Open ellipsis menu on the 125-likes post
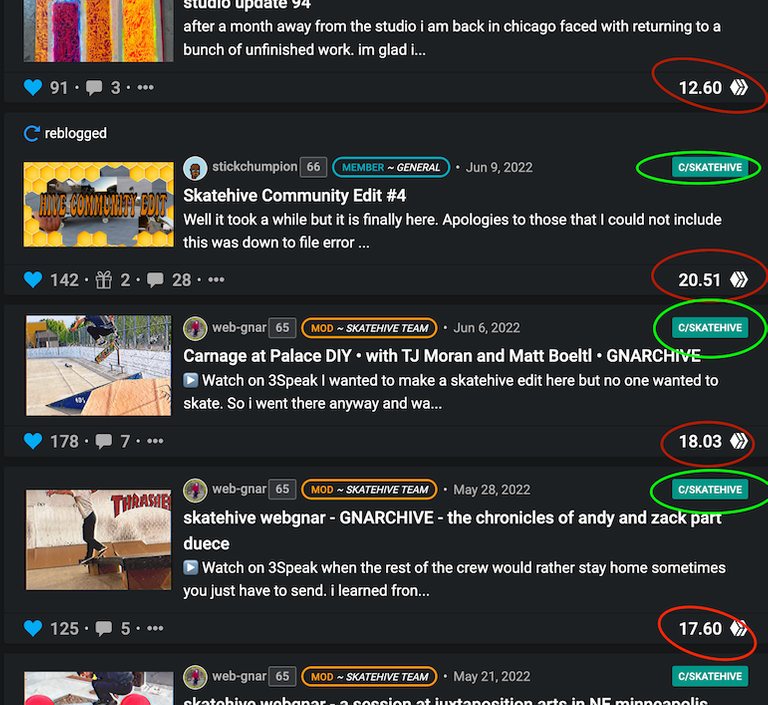Image resolution: width=768 pixels, height=705 pixels. click(155, 628)
